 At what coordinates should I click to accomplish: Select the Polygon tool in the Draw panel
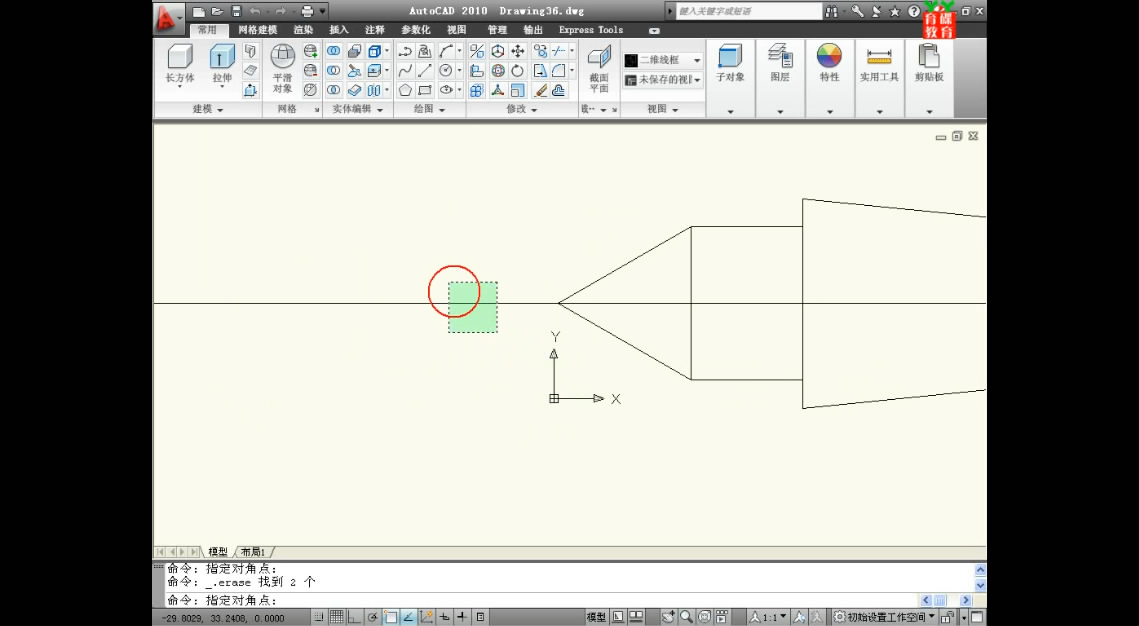pos(405,90)
